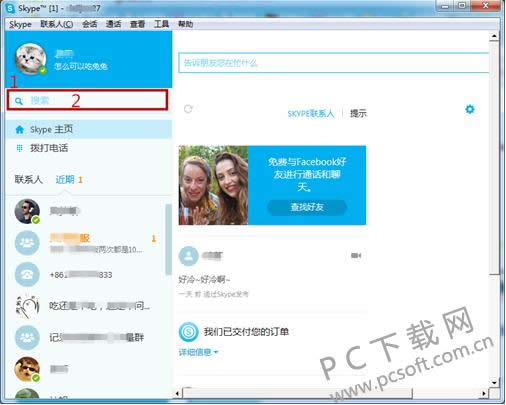Click the horizontal scrollbar thumb at the bottom
The image size is (506, 405).
tap(297, 394)
